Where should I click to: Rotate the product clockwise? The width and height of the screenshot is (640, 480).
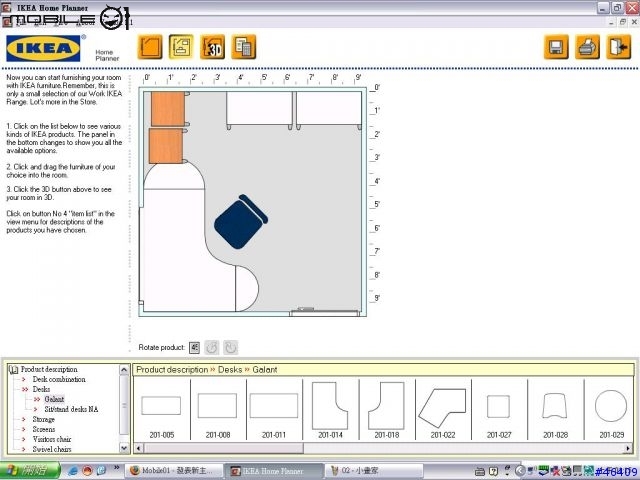231,347
